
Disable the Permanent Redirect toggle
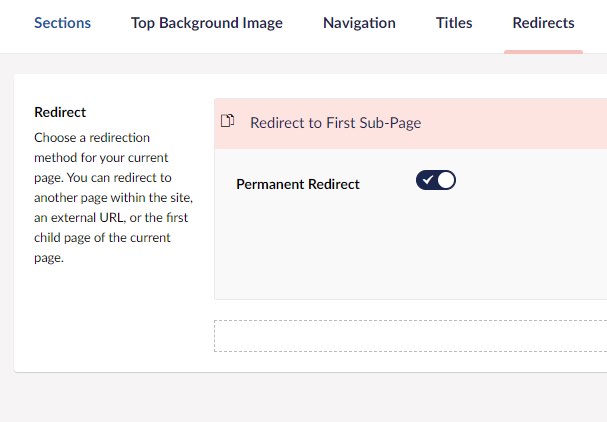tap(436, 180)
